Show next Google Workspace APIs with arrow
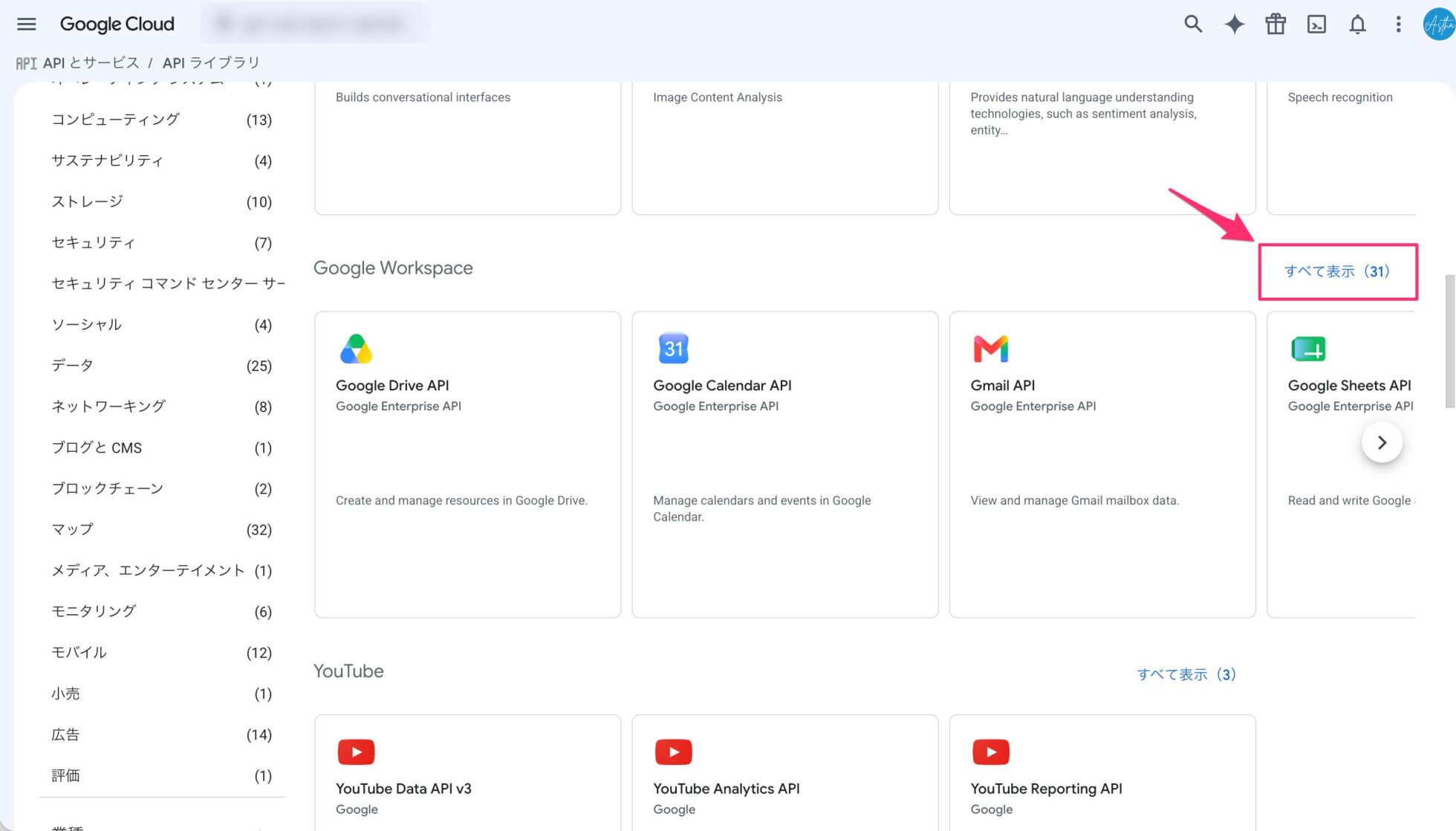1456x831 pixels. [1382, 442]
